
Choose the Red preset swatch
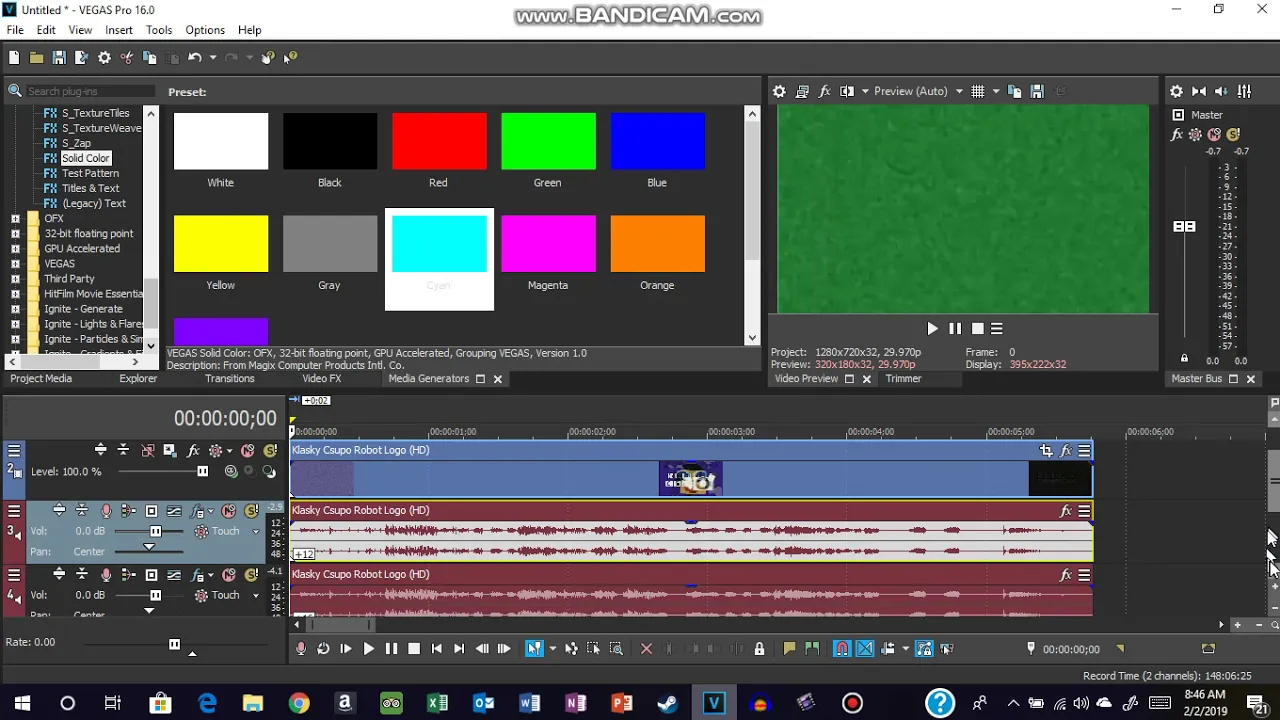tap(439, 141)
